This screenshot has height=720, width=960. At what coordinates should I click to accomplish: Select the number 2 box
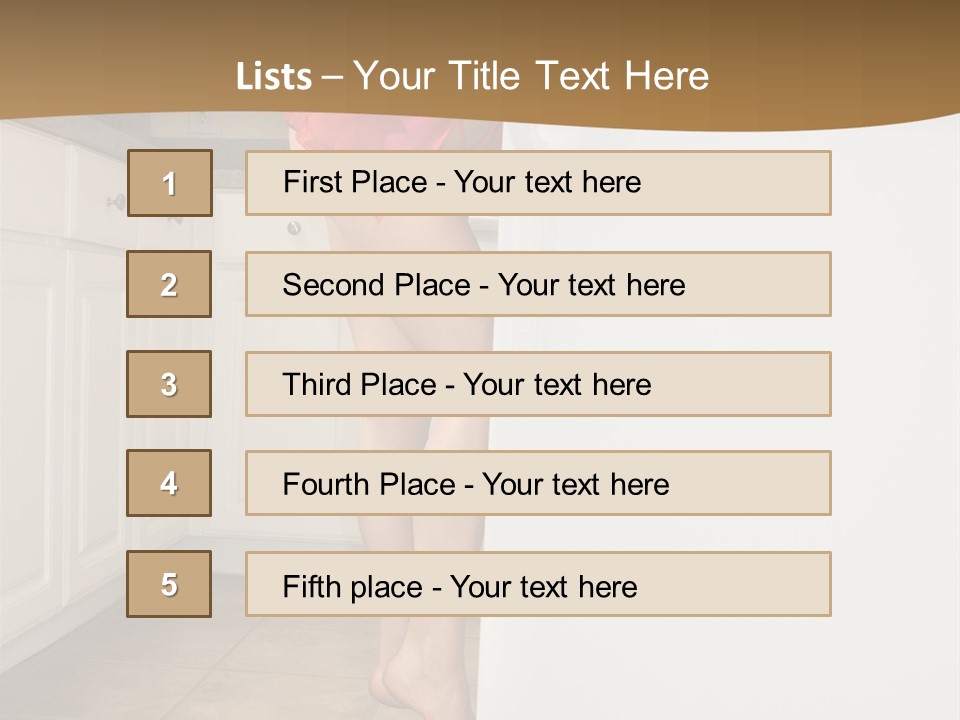pos(169,284)
